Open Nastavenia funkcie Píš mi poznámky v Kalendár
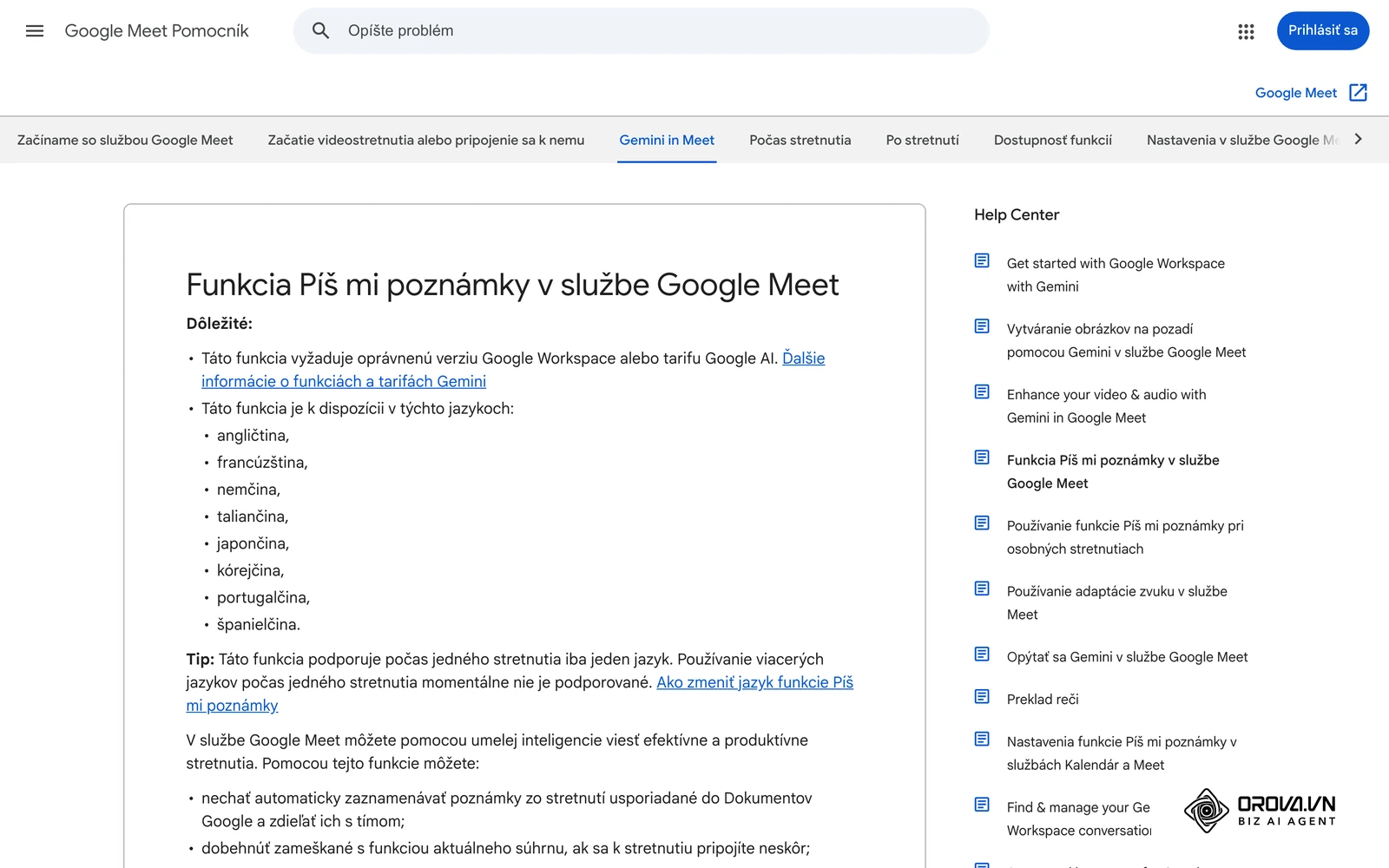1389x868 pixels. tap(1122, 753)
